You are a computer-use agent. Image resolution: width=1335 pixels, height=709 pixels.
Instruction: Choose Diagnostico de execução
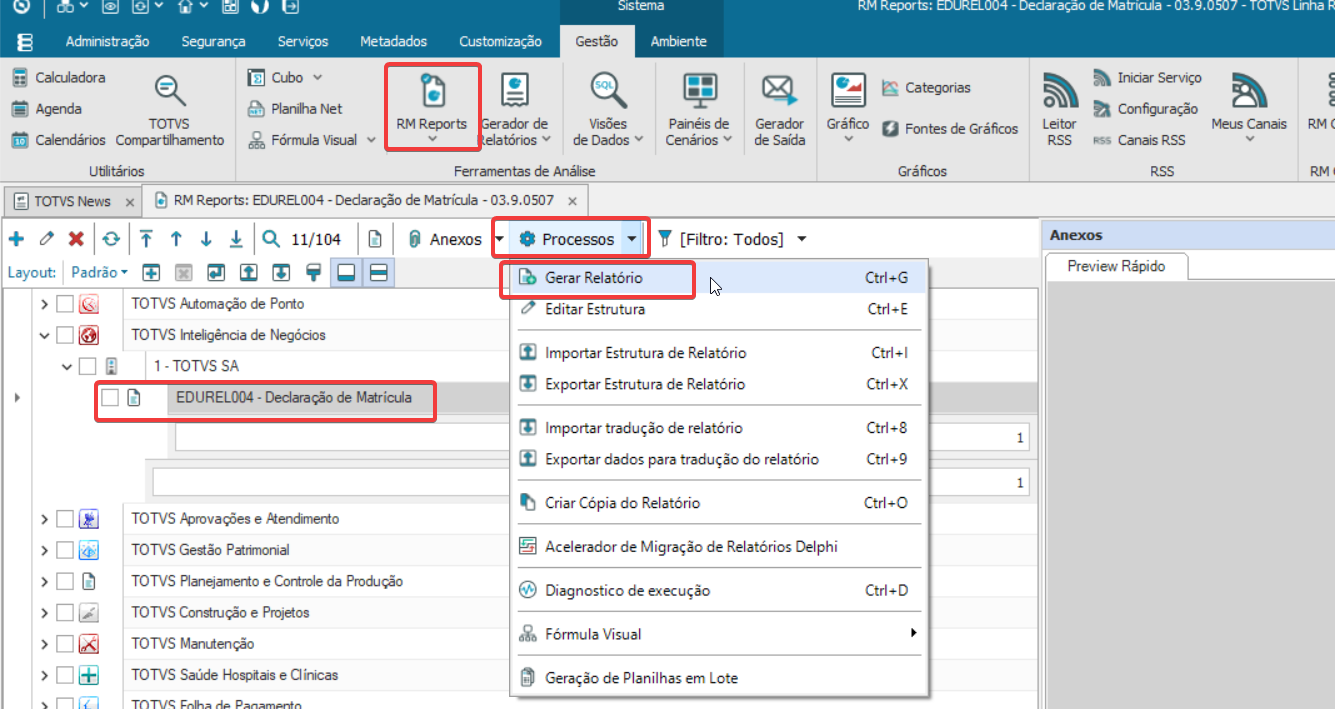pos(716,590)
